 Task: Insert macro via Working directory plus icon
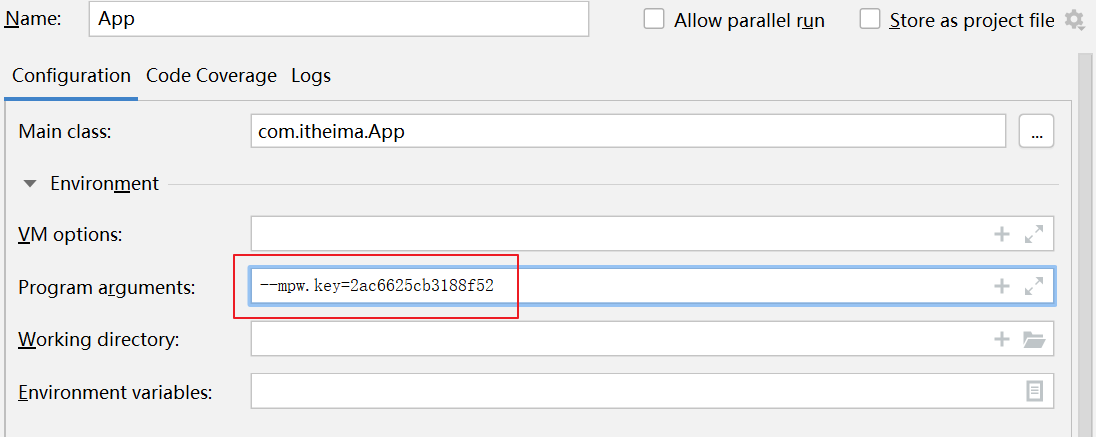[x=1001, y=339]
